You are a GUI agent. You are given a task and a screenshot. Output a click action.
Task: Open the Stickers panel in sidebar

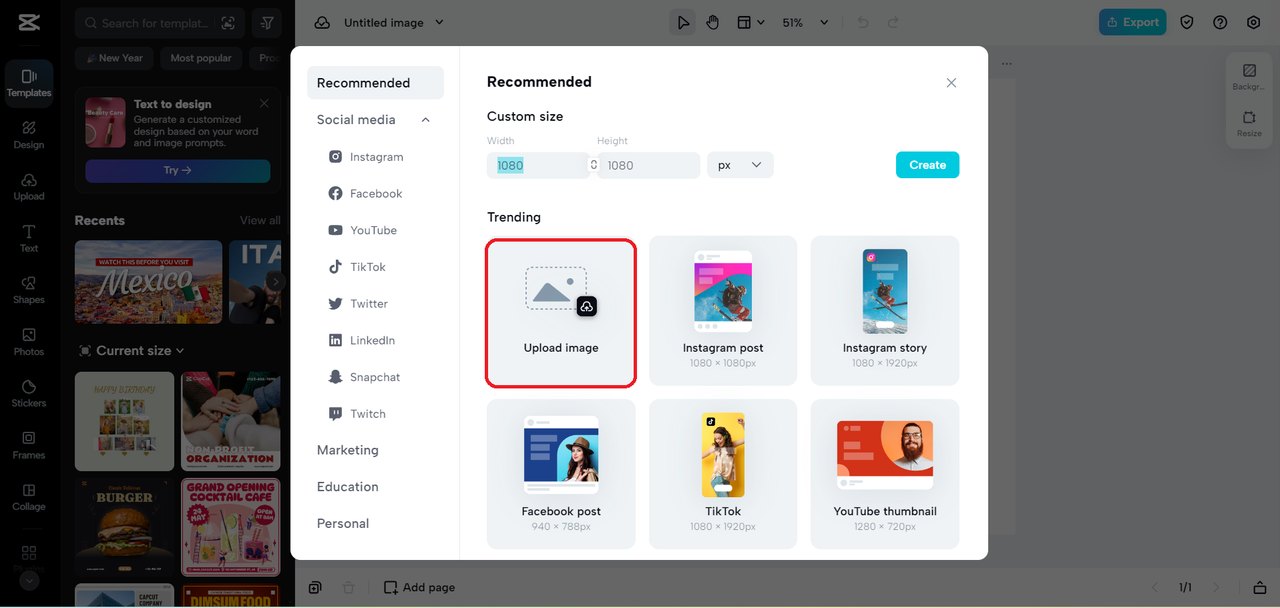(29, 394)
